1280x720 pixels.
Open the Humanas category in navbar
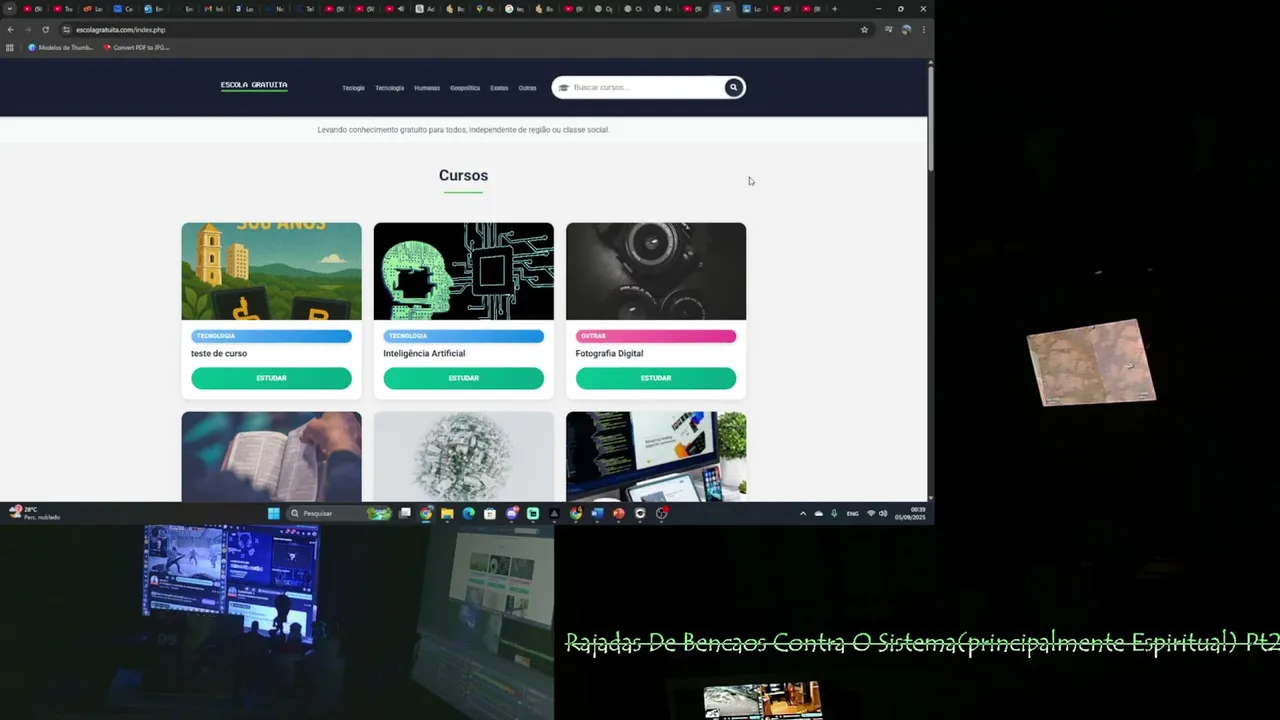(x=427, y=88)
